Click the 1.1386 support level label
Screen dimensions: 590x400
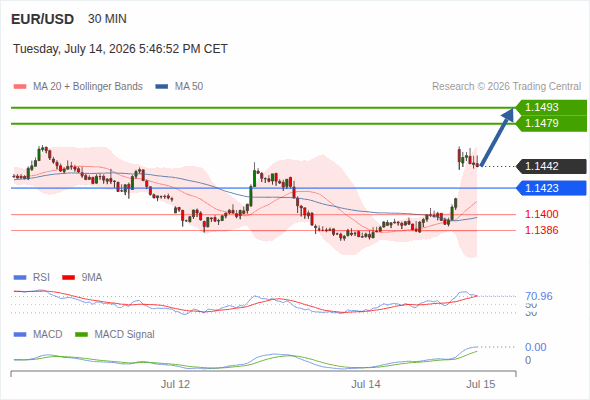541,230
